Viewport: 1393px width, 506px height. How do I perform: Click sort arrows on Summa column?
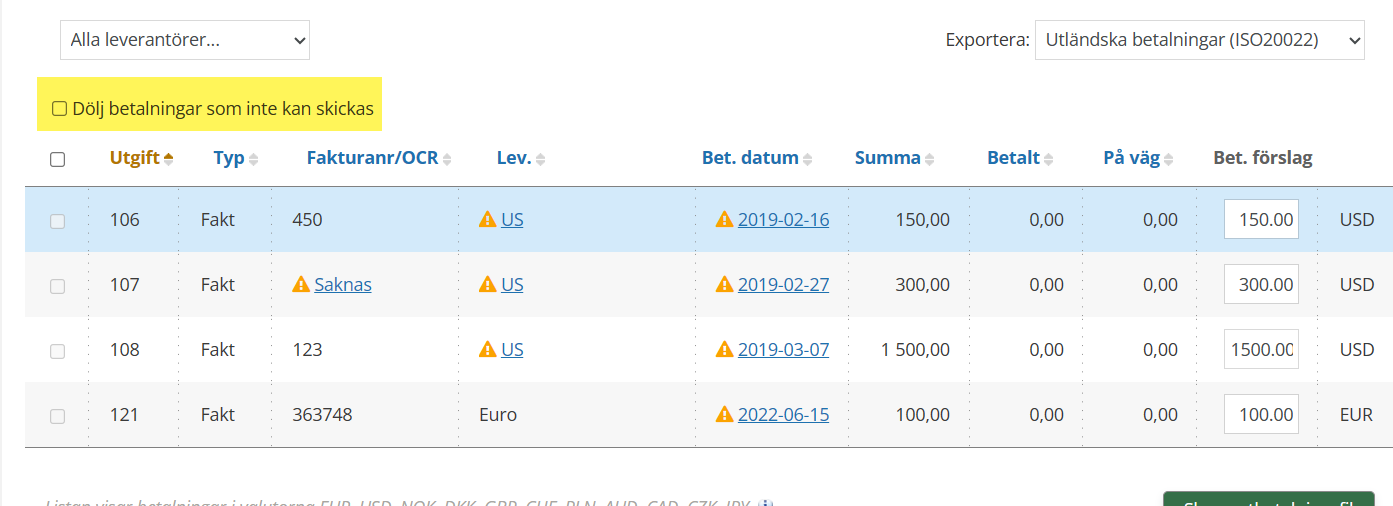(x=930, y=159)
